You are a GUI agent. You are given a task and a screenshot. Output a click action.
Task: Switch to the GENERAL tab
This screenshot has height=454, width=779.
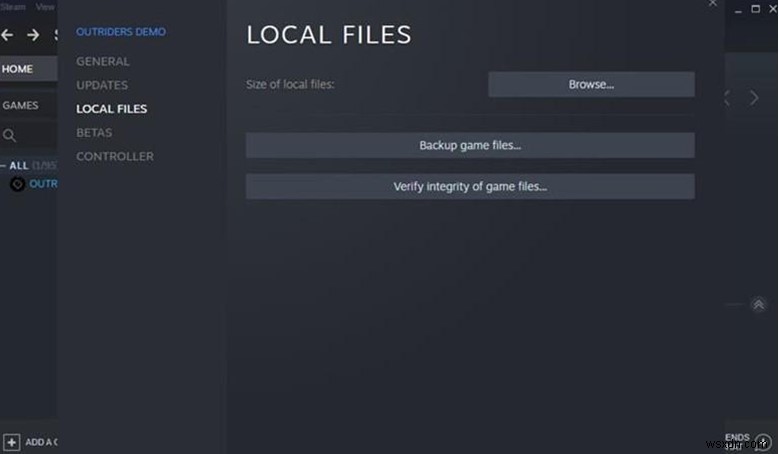pos(103,62)
